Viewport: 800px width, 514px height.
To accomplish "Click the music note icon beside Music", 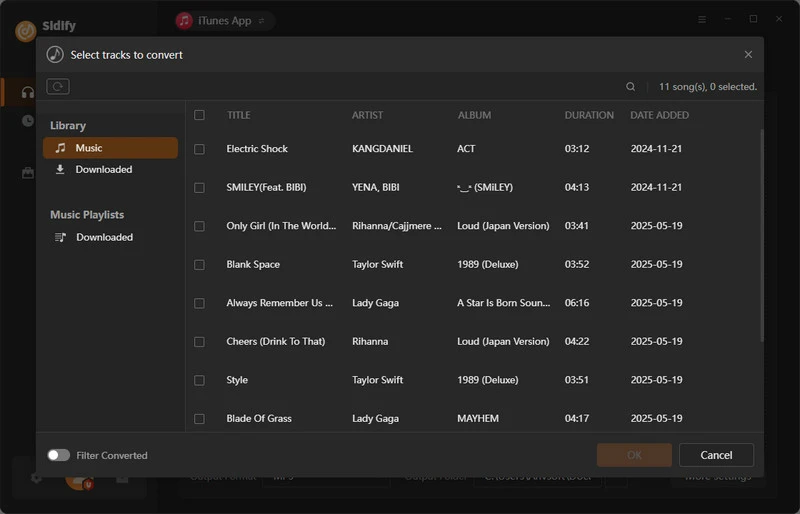I will pyautogui.click(x=60, y=148).
